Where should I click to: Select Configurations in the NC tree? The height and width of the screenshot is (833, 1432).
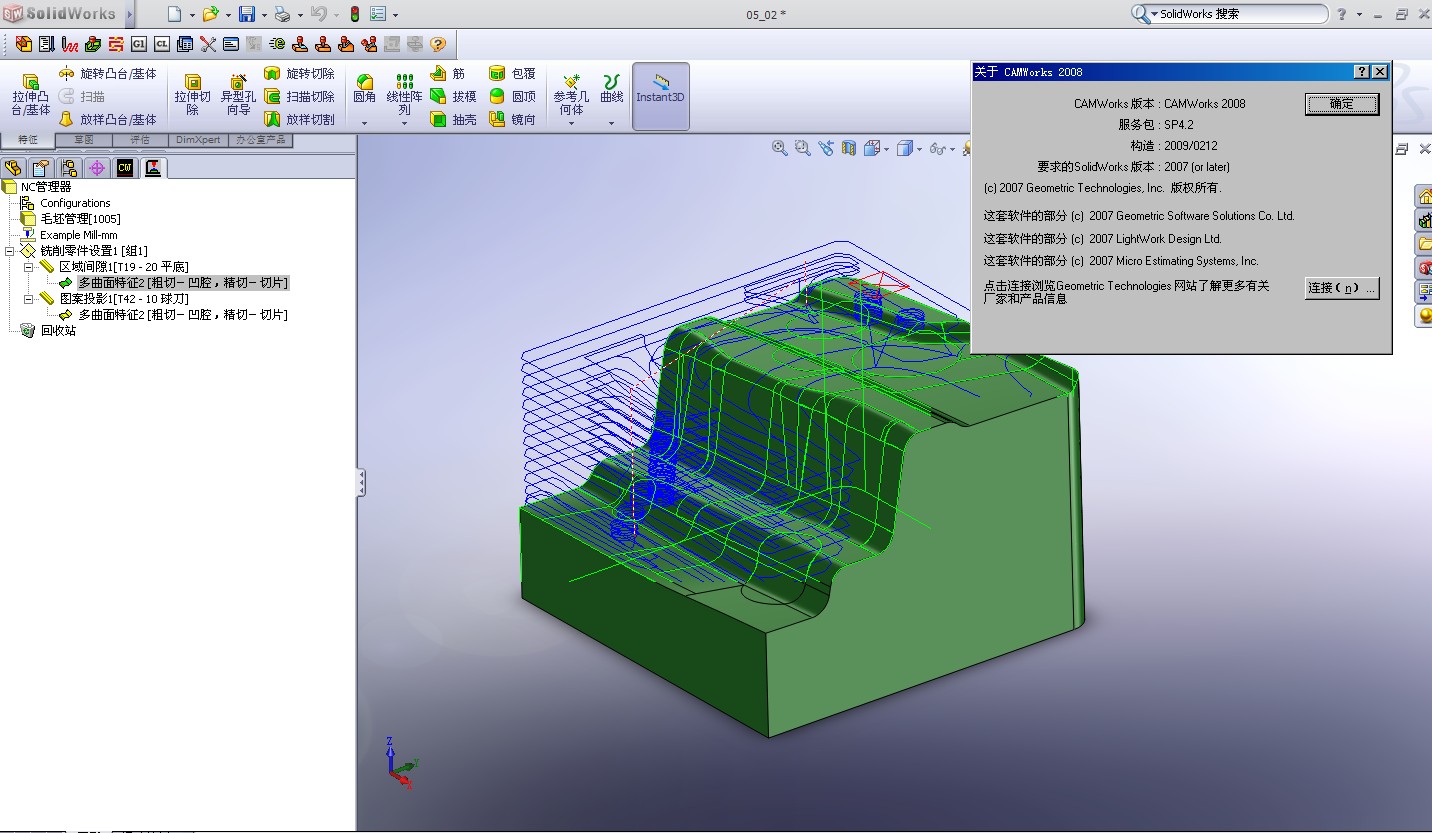75,203
